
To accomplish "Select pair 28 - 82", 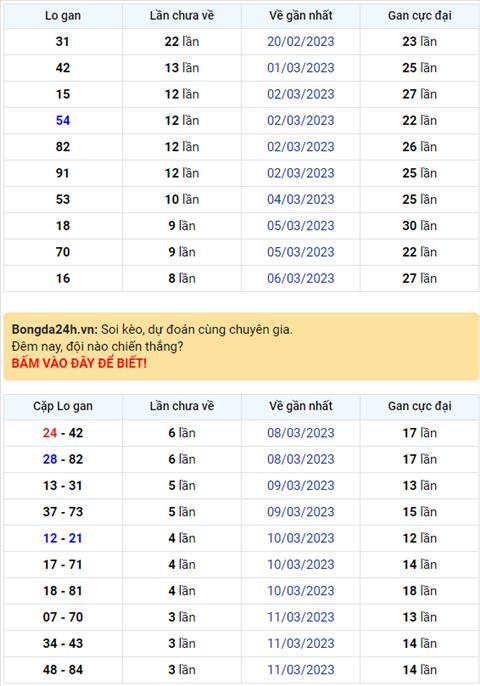I will (63, 459).
